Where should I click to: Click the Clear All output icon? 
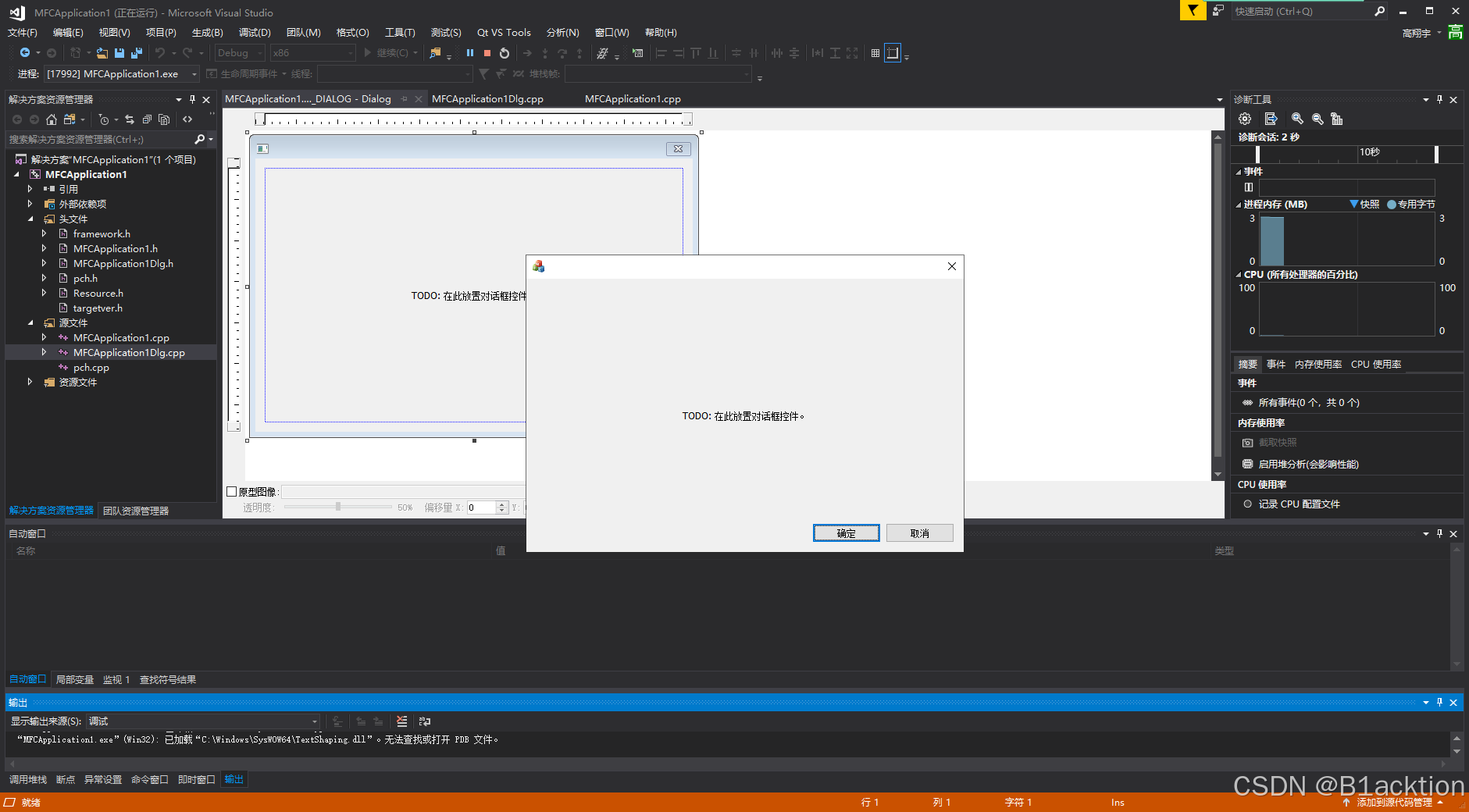coord(402,721)
